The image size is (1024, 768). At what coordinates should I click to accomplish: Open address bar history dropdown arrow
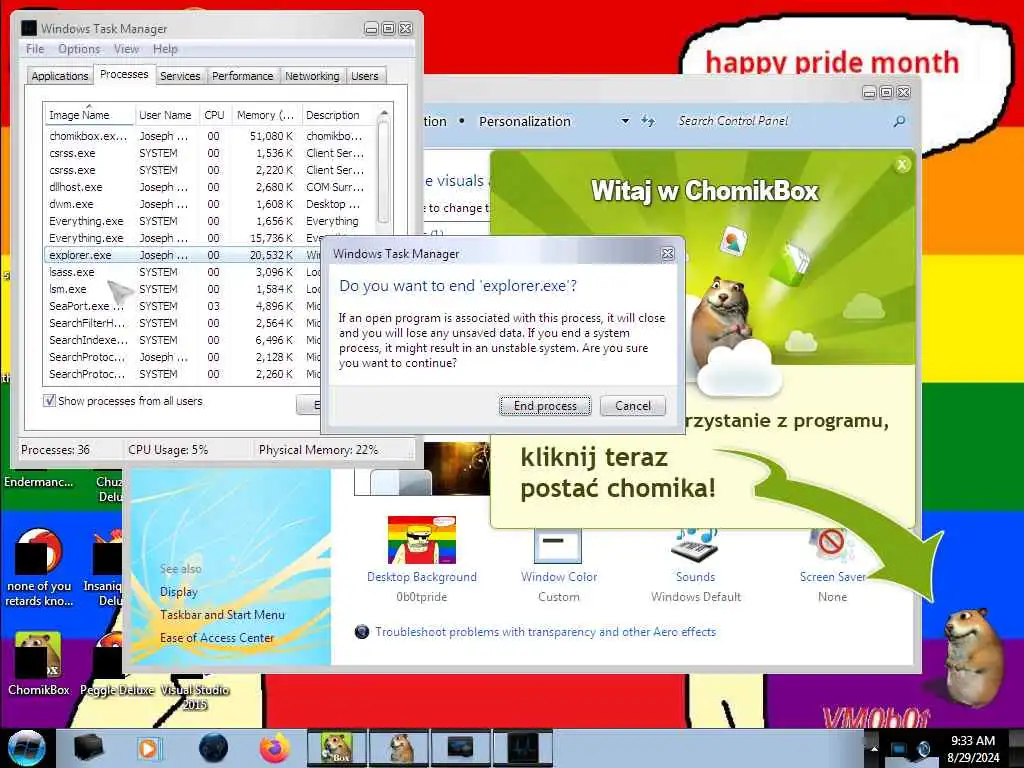[x=625, y=121]
